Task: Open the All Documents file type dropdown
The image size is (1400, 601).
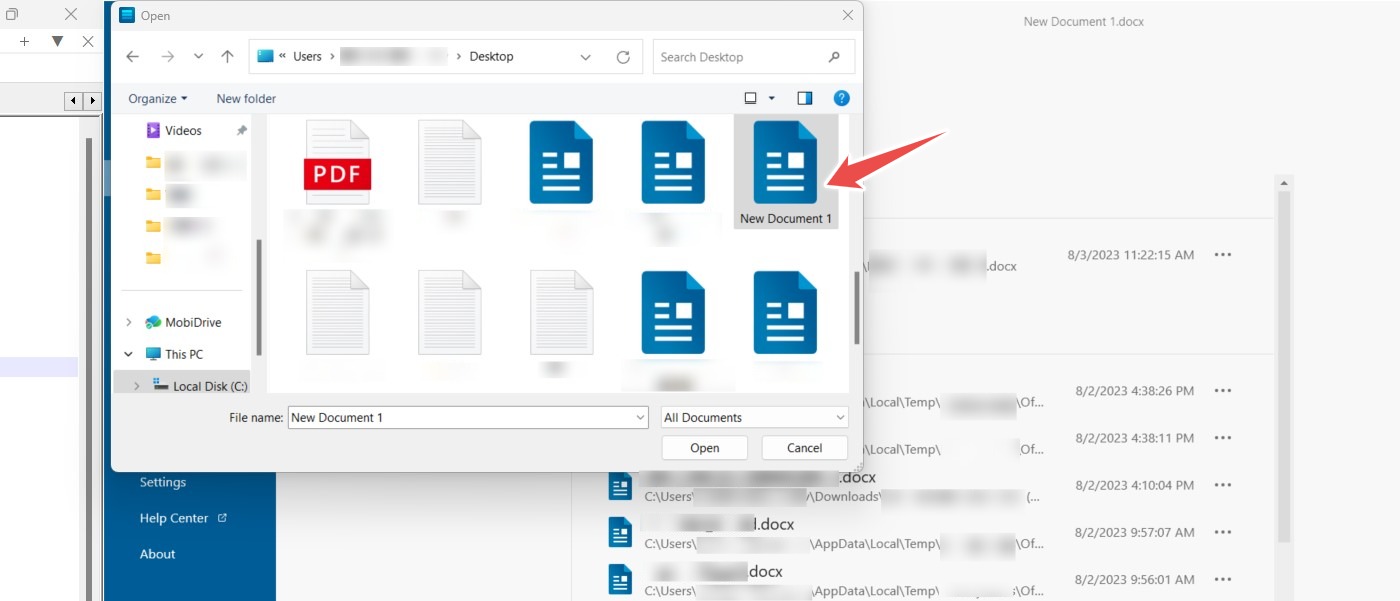Action: pyautogui.click(x=754, y=418)
